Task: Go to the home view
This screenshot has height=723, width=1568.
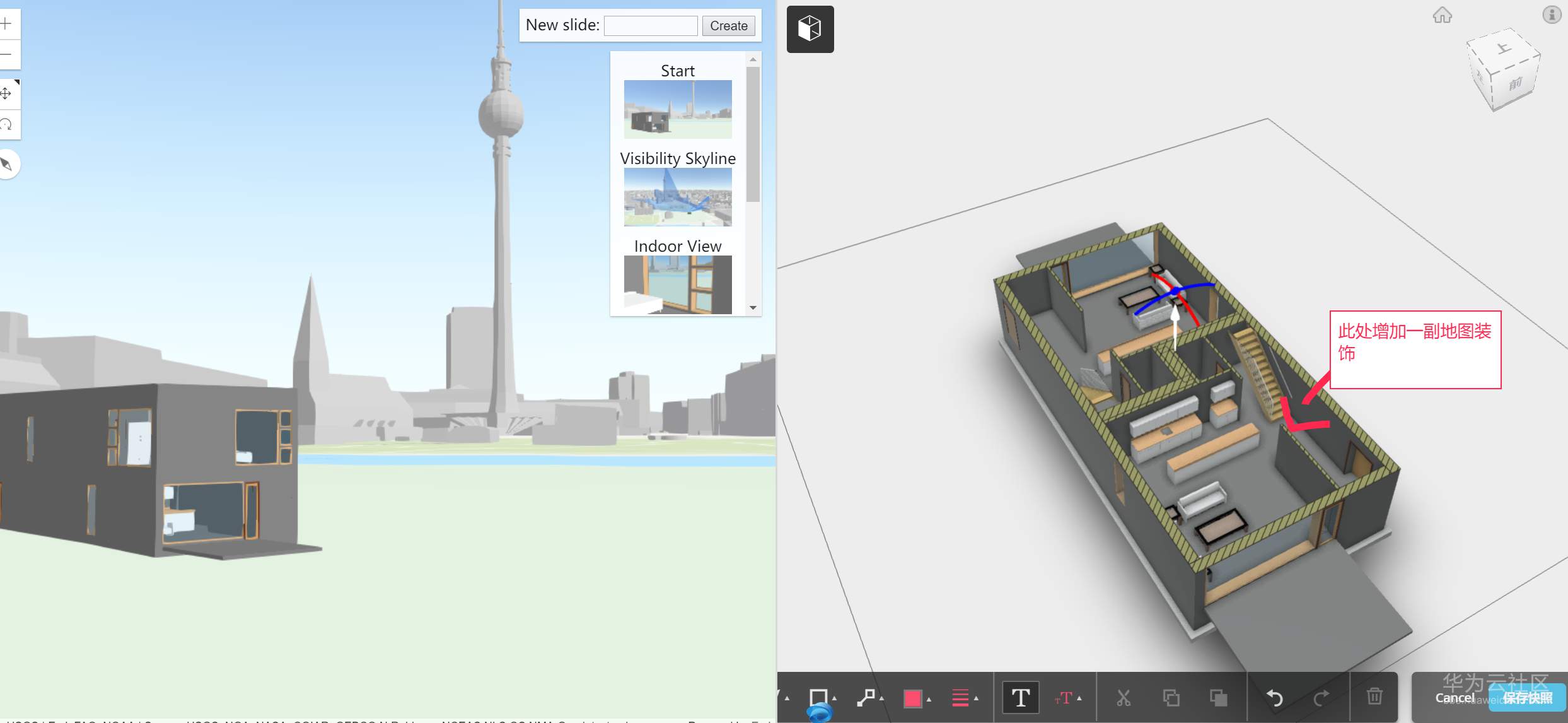Action: click(x=1442, y=15)
